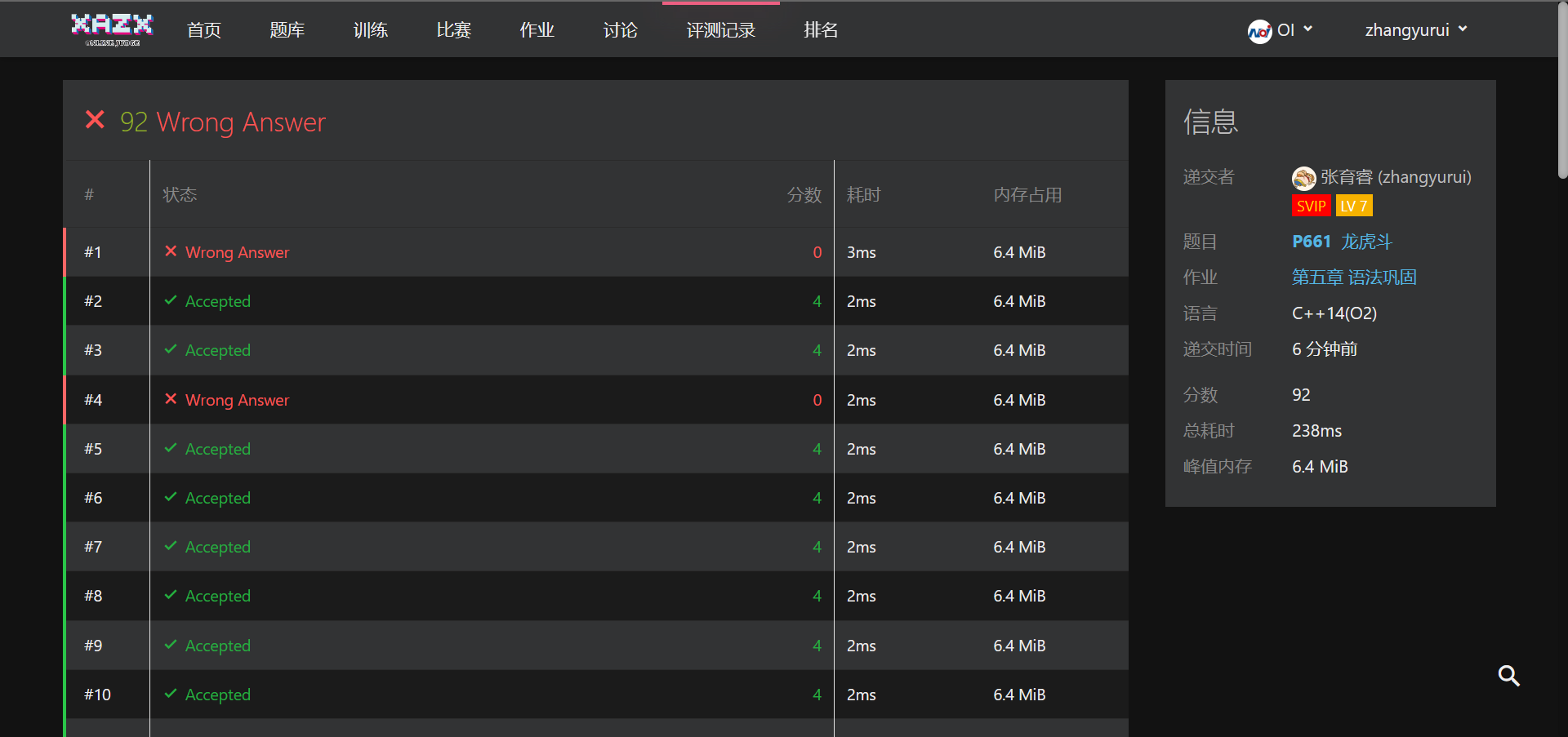Click the red X beside 92 Wrong Answer
Screen dimensions: 1568x737
95,121
